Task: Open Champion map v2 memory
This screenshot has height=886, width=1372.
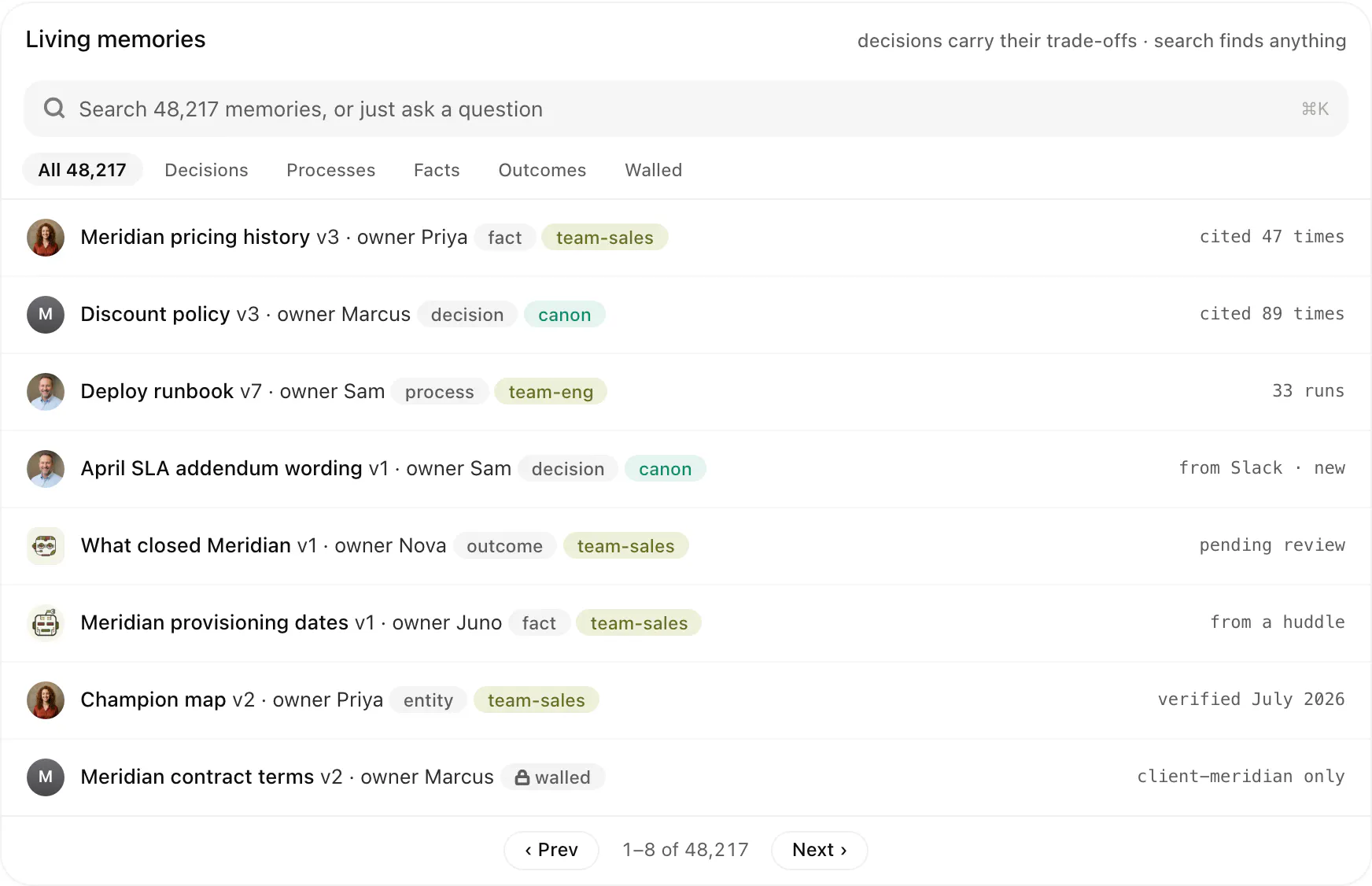Action: click(x=686, y=700)
